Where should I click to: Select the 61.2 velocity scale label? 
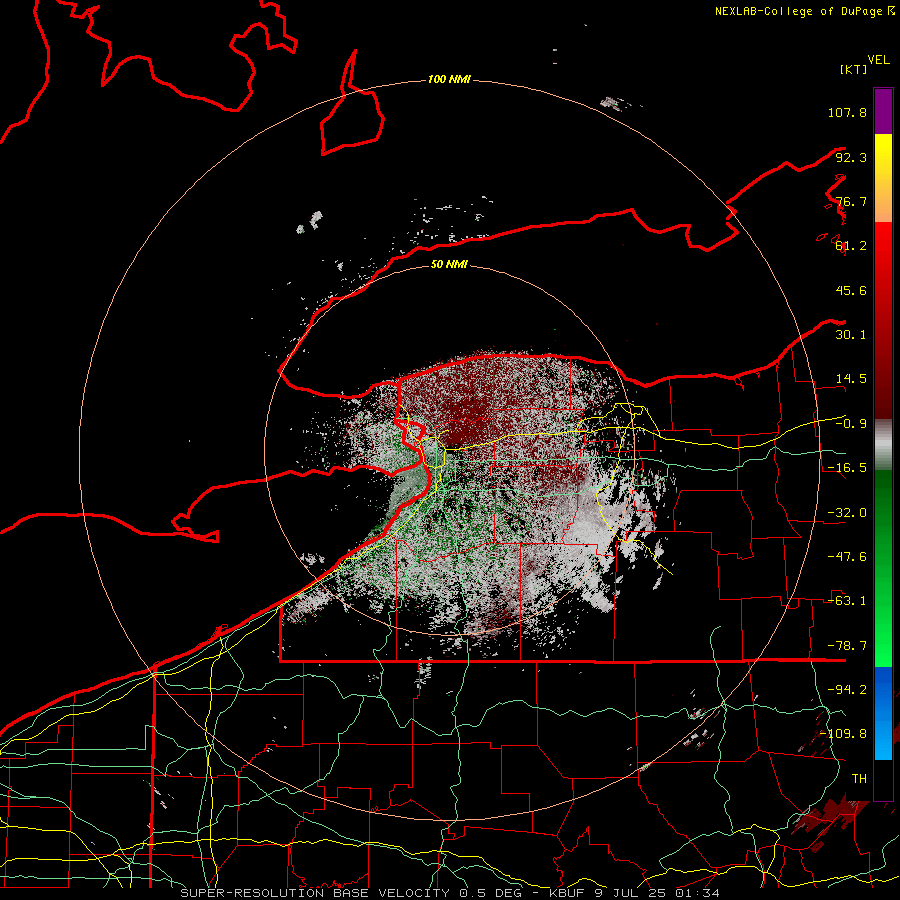coord(851,246)
